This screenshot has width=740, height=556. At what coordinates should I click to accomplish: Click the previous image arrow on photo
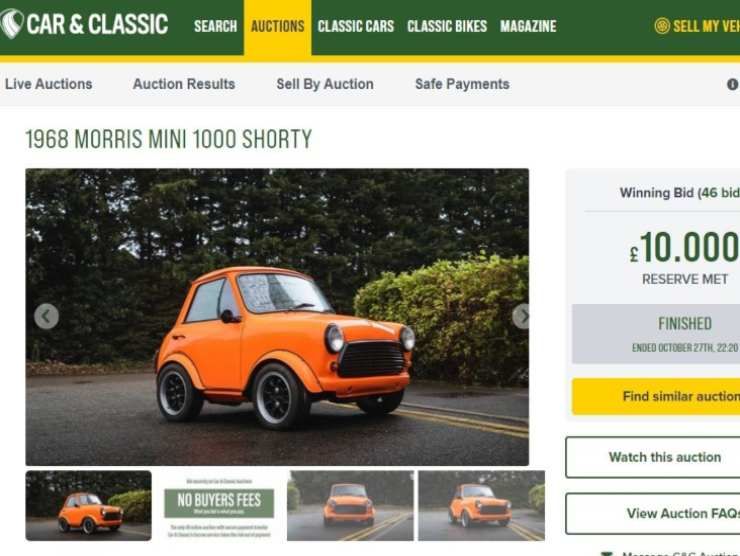pyautogui.click(x=46, y=316)
